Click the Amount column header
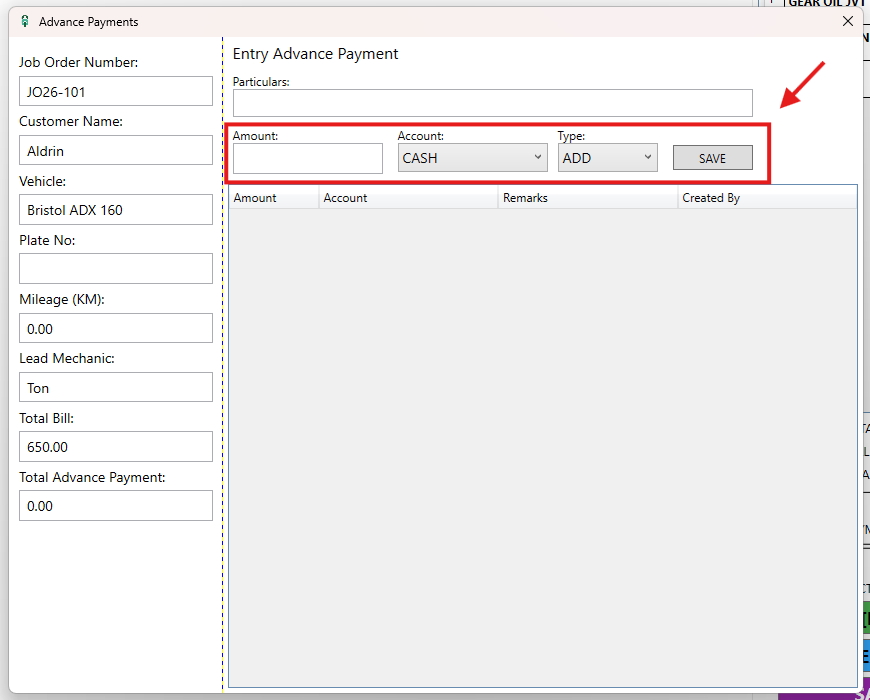 coord(274,198)
